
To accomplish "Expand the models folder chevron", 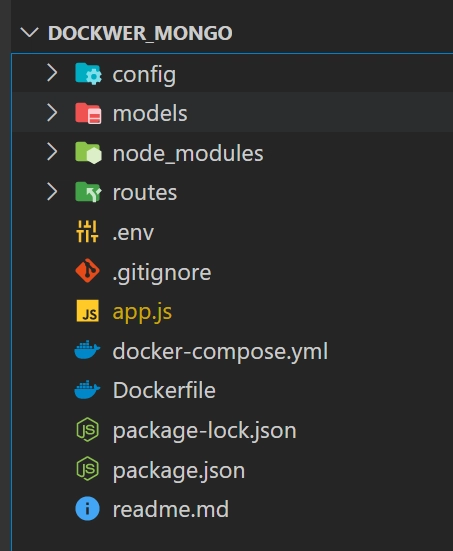I will coord(52,113).
